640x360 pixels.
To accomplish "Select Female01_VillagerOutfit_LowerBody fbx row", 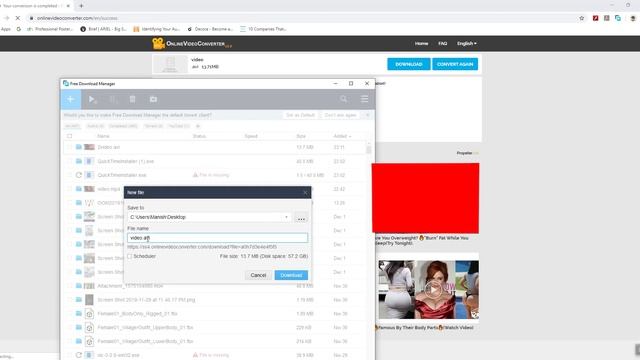I will click(215, 341).
